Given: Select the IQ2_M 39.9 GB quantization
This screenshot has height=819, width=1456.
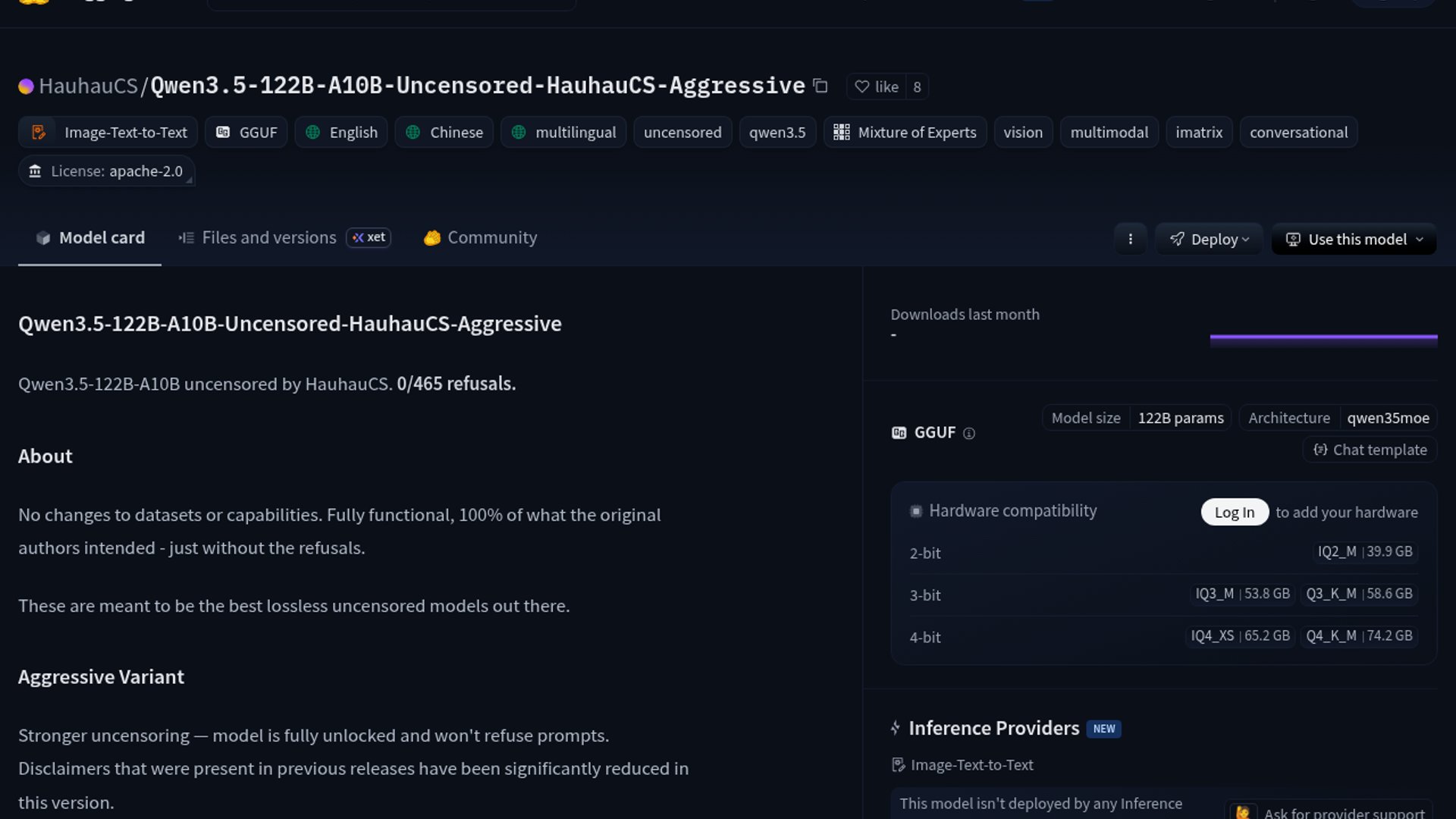Looking at the screenshot, I should point(1364,551).
